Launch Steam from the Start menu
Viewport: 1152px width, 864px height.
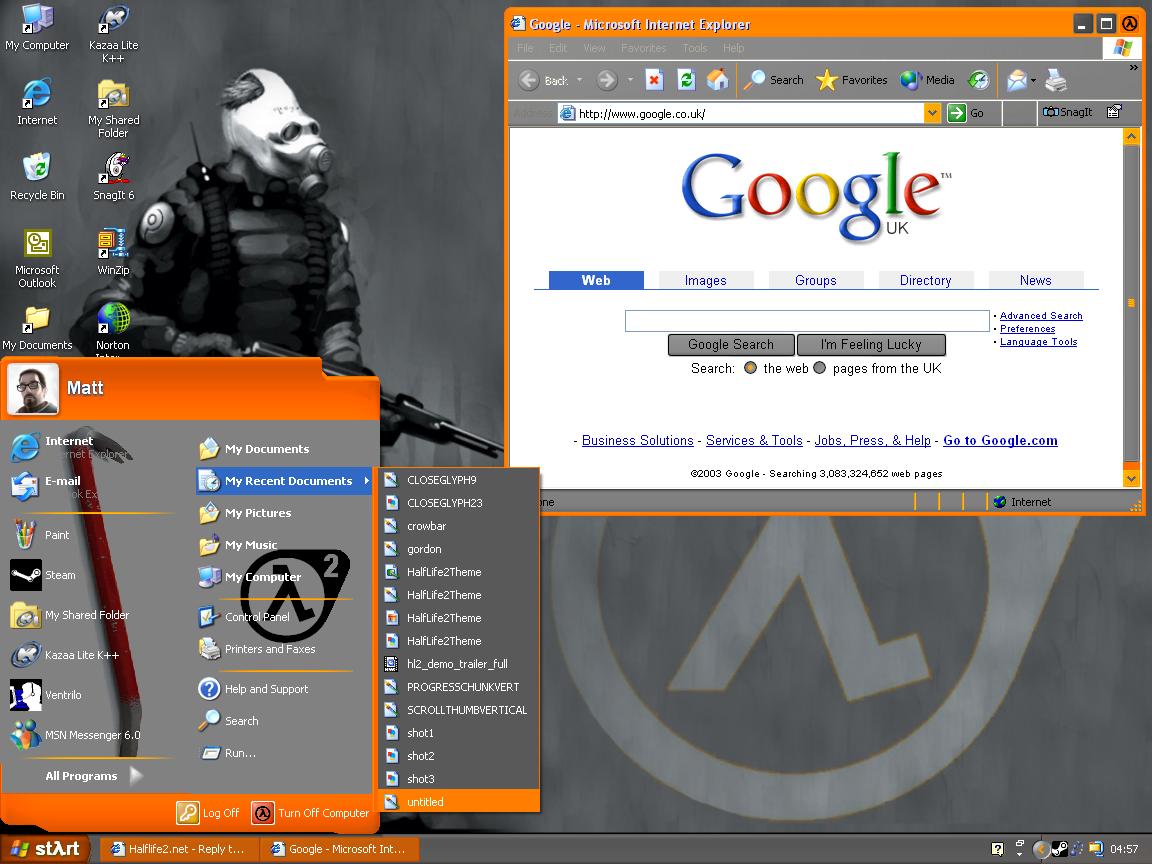point(43,575)
